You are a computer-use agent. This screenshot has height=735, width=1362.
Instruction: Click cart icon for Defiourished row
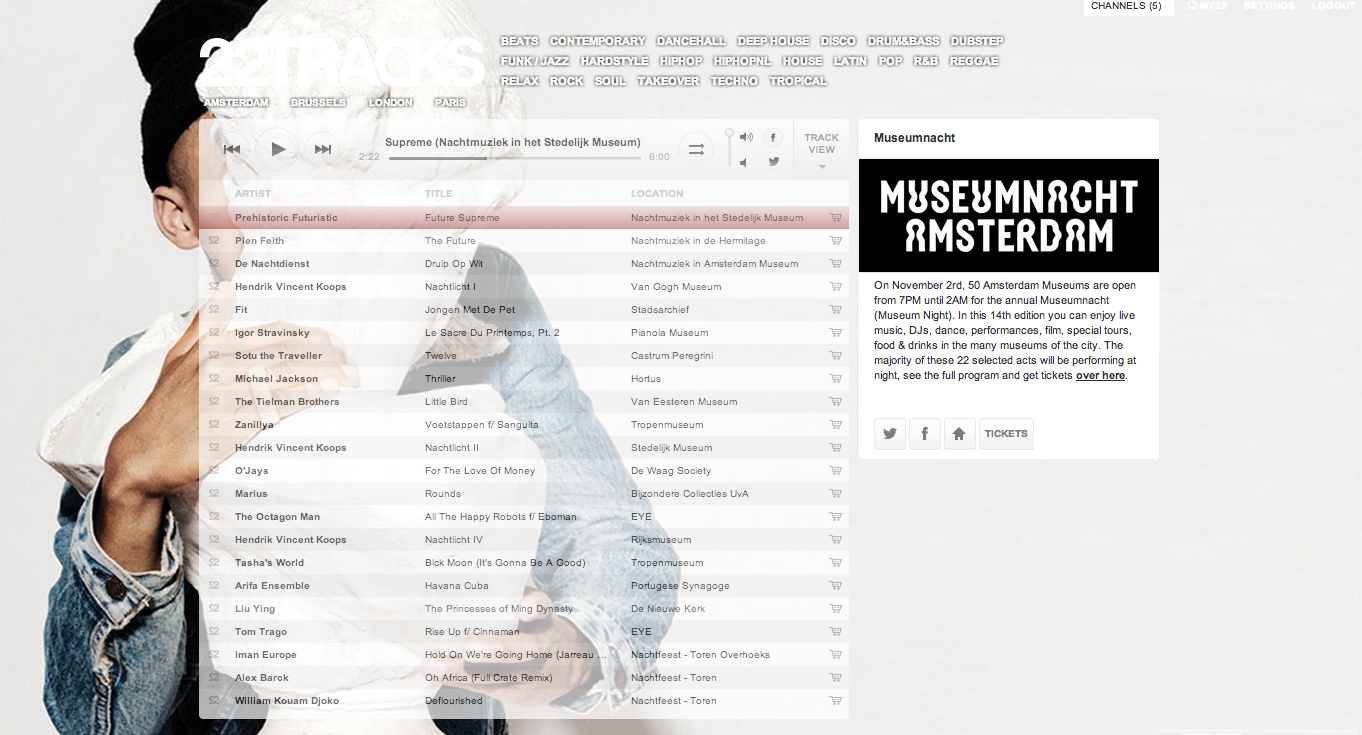coord(835,700)
